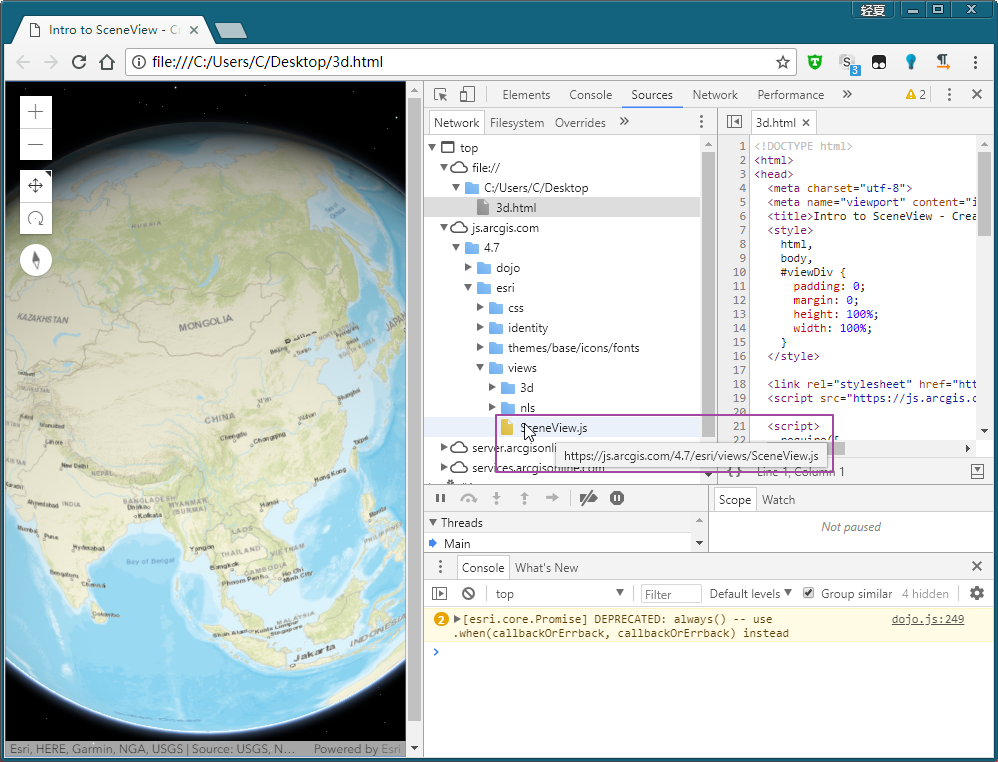The image size is (998, 762).
Task: Show more DevTools tabs chevron
Action: [x=847, y=94]
